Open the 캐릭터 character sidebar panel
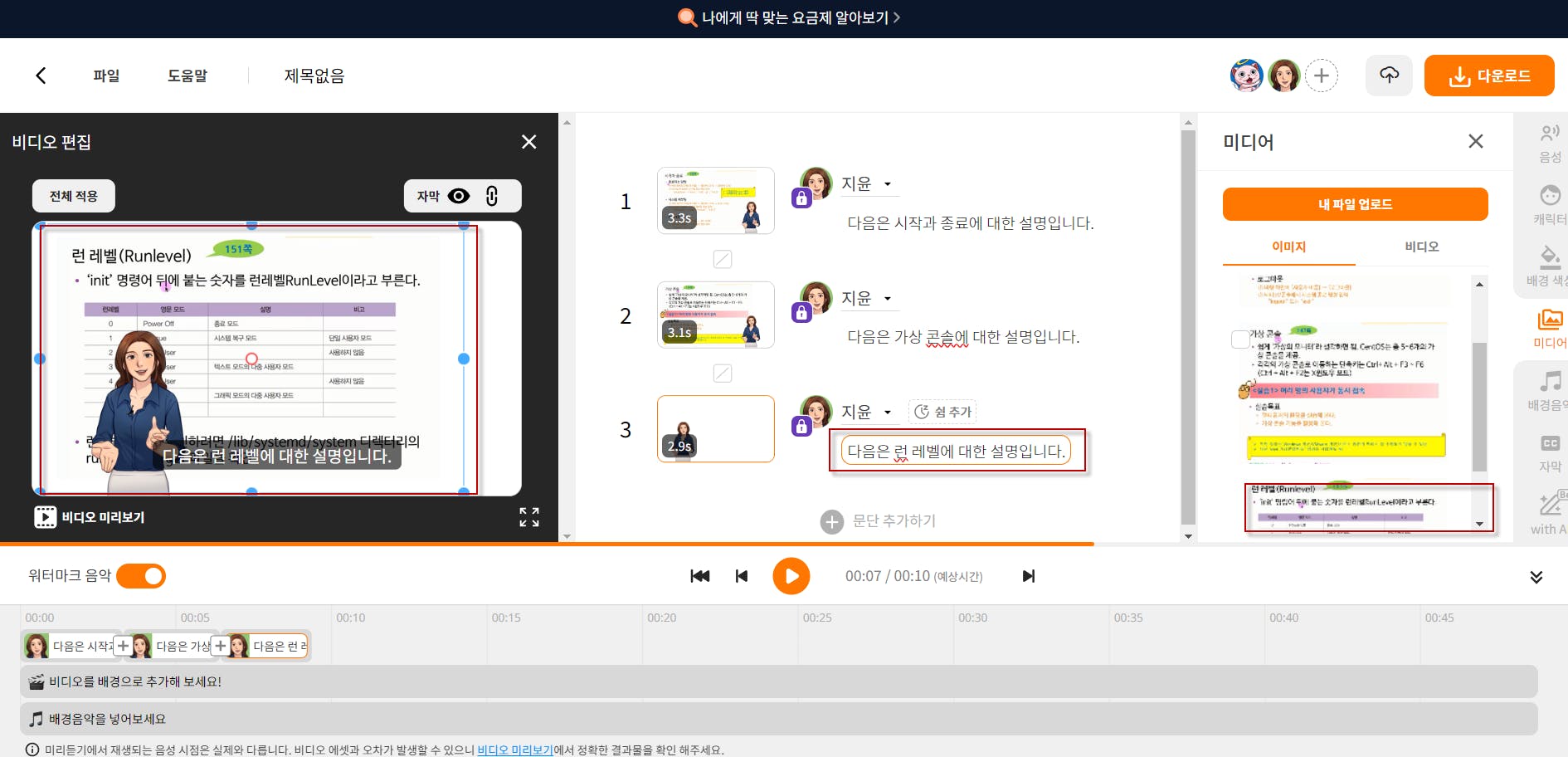This screenshot has width=1568, height=757. coord(1550,205)
